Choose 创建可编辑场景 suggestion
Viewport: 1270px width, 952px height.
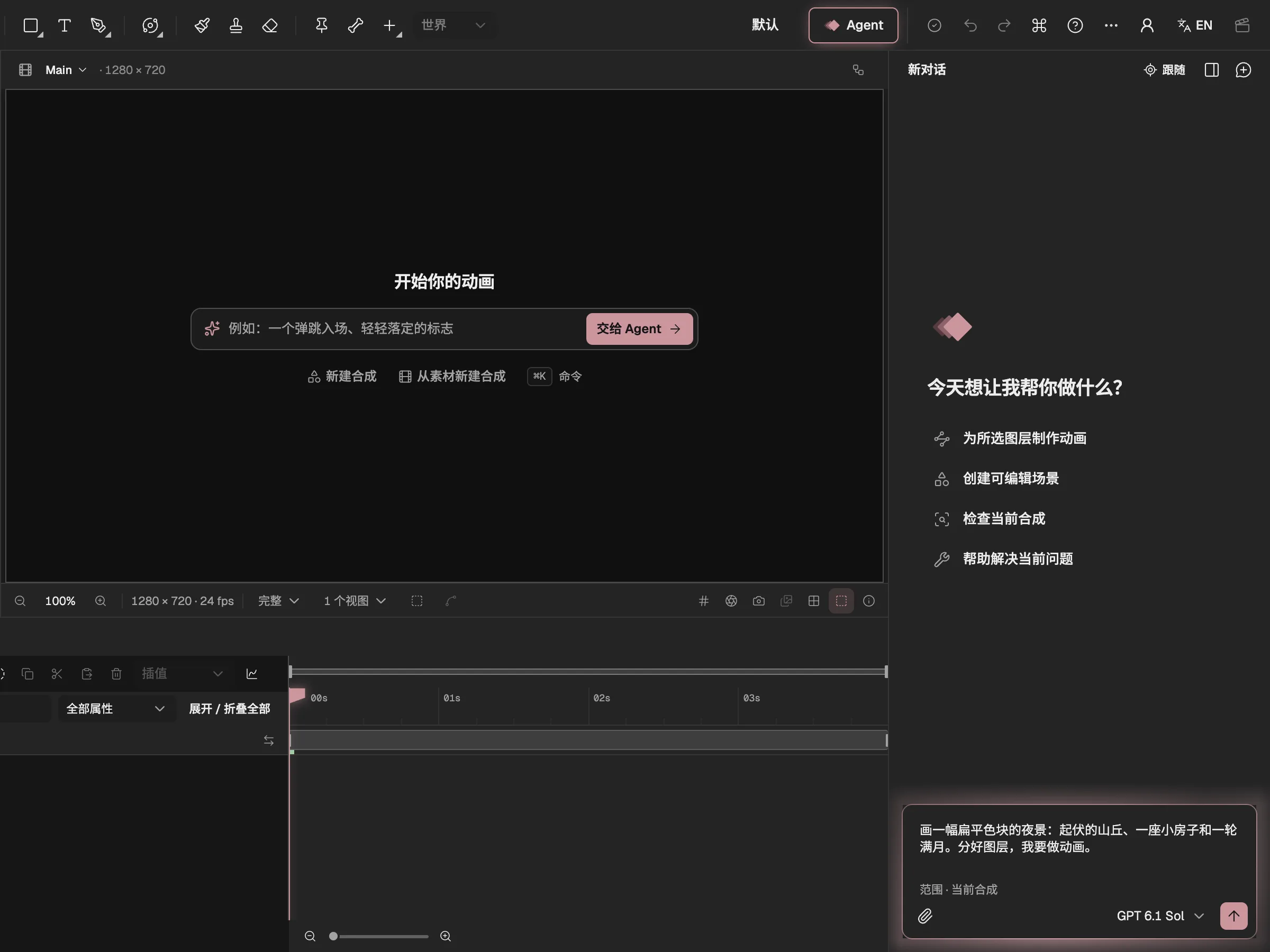pyautogui.click(x=997, y=479)
